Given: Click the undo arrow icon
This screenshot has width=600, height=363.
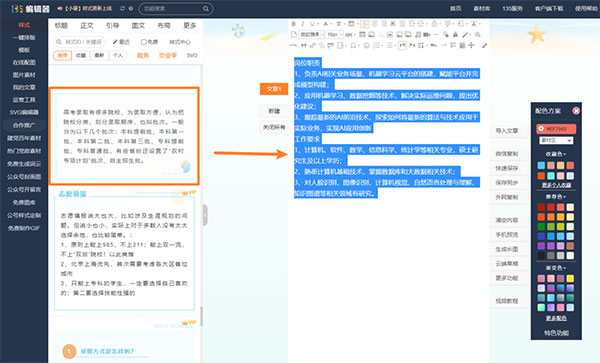Looking at the screenshot, I should (x=434, y=46).
